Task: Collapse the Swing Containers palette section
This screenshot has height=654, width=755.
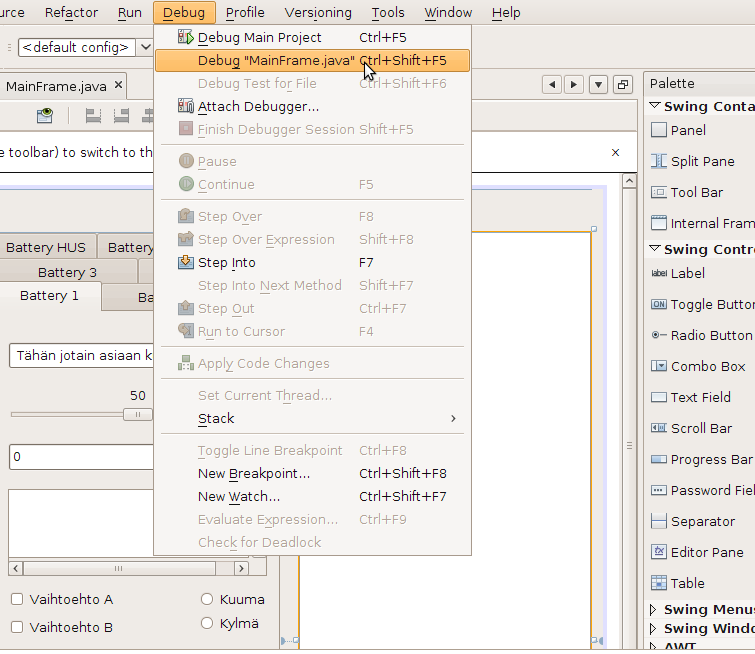Action: point(654,105)
